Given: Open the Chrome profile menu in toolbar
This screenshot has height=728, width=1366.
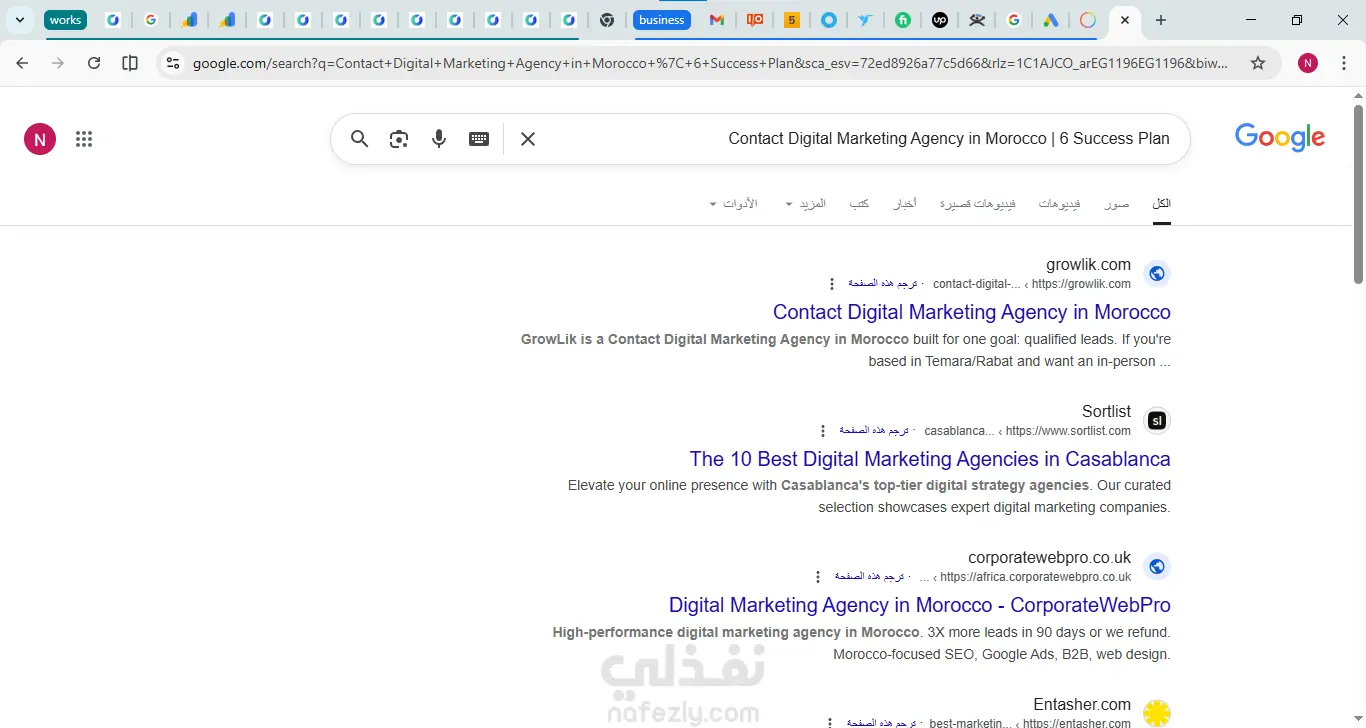Looking at the screenshot, I should 1308,63.
